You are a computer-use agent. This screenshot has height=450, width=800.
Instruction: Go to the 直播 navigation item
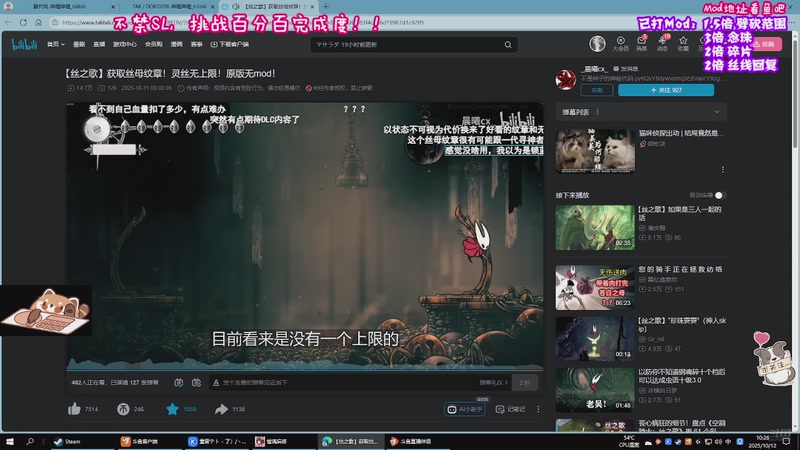[x=99, y=44]
